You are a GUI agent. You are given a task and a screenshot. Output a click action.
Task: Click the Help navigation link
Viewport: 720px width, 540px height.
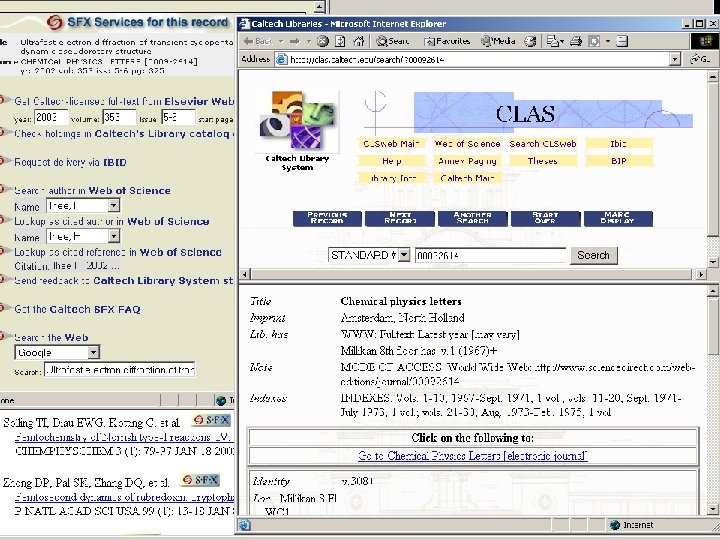pyautogui.click(x=392, y=161)
